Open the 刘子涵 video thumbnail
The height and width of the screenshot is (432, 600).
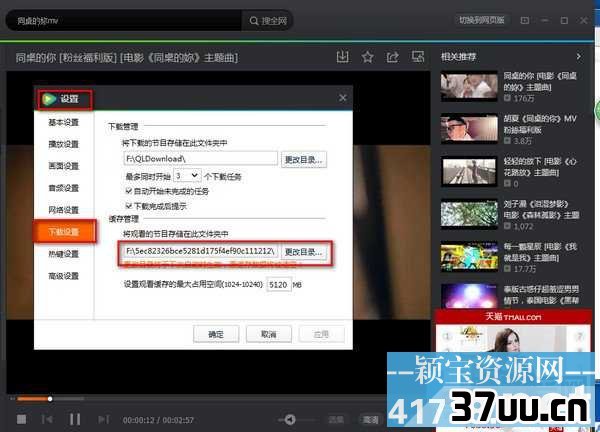tap(469, 214)
